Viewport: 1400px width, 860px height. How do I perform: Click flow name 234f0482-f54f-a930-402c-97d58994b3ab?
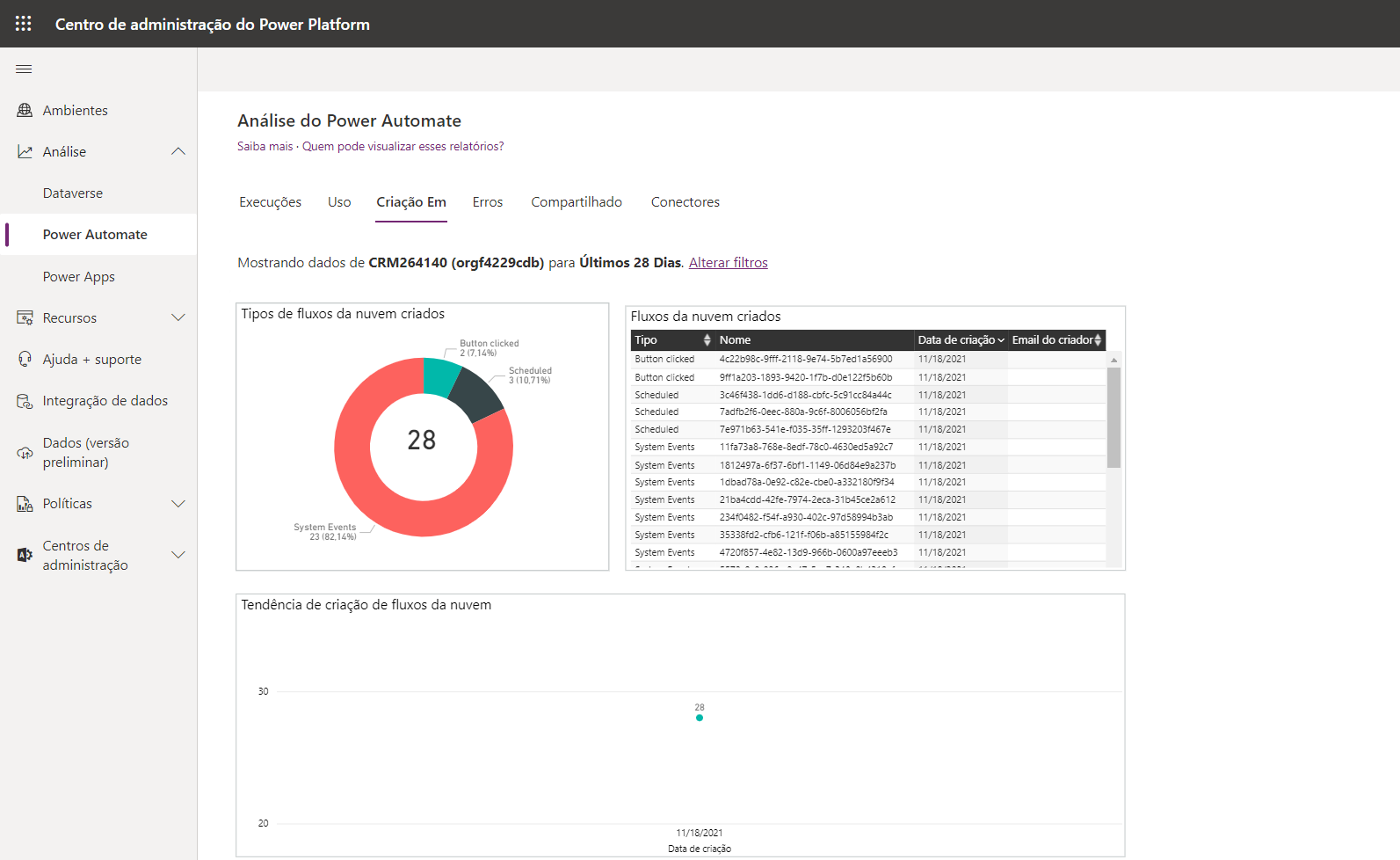806,517
